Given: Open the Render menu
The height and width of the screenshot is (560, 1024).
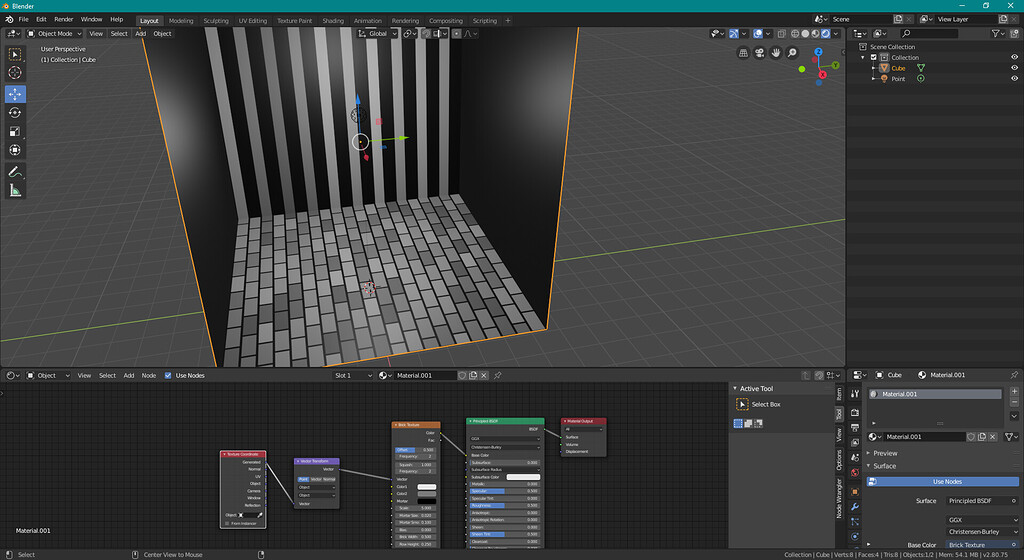Looking at the screenshot, I should click(x=63, y=20).
